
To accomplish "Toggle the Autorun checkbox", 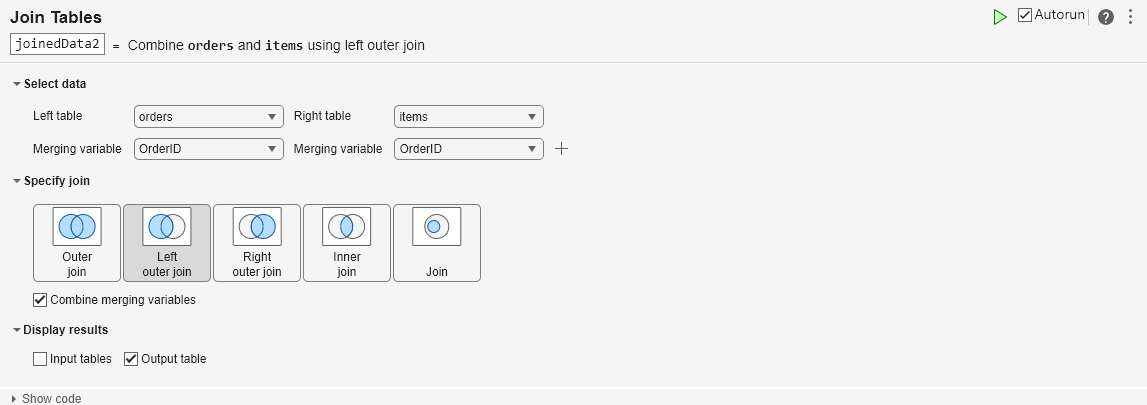I will 1025,15.
